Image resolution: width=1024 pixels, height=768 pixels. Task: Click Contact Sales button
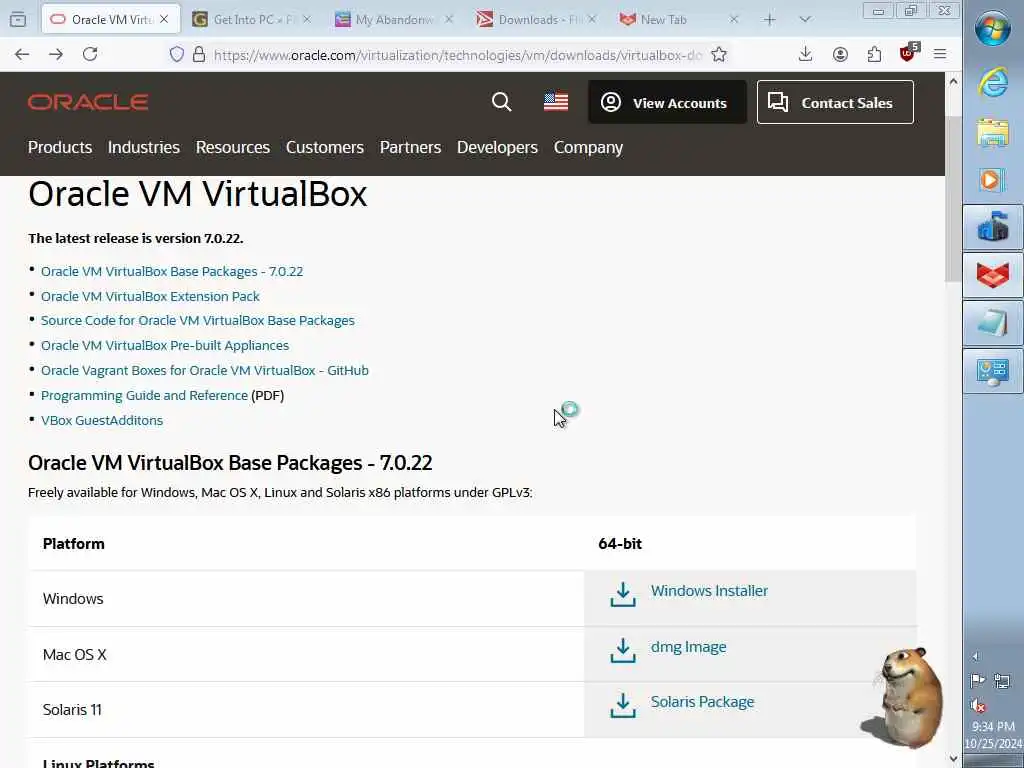click(835, 102)
